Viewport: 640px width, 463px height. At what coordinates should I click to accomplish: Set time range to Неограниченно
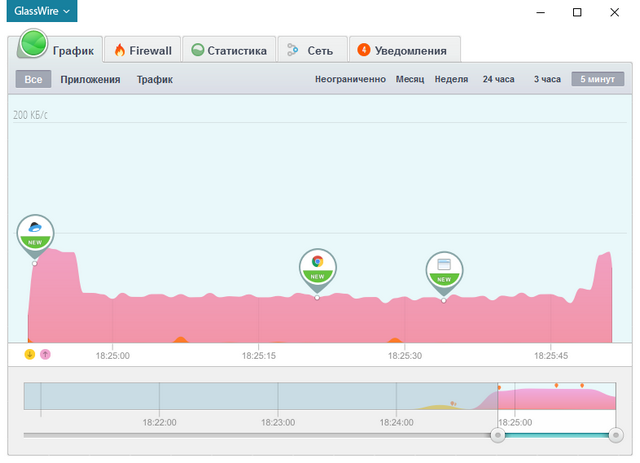click(x=350, y=80)
